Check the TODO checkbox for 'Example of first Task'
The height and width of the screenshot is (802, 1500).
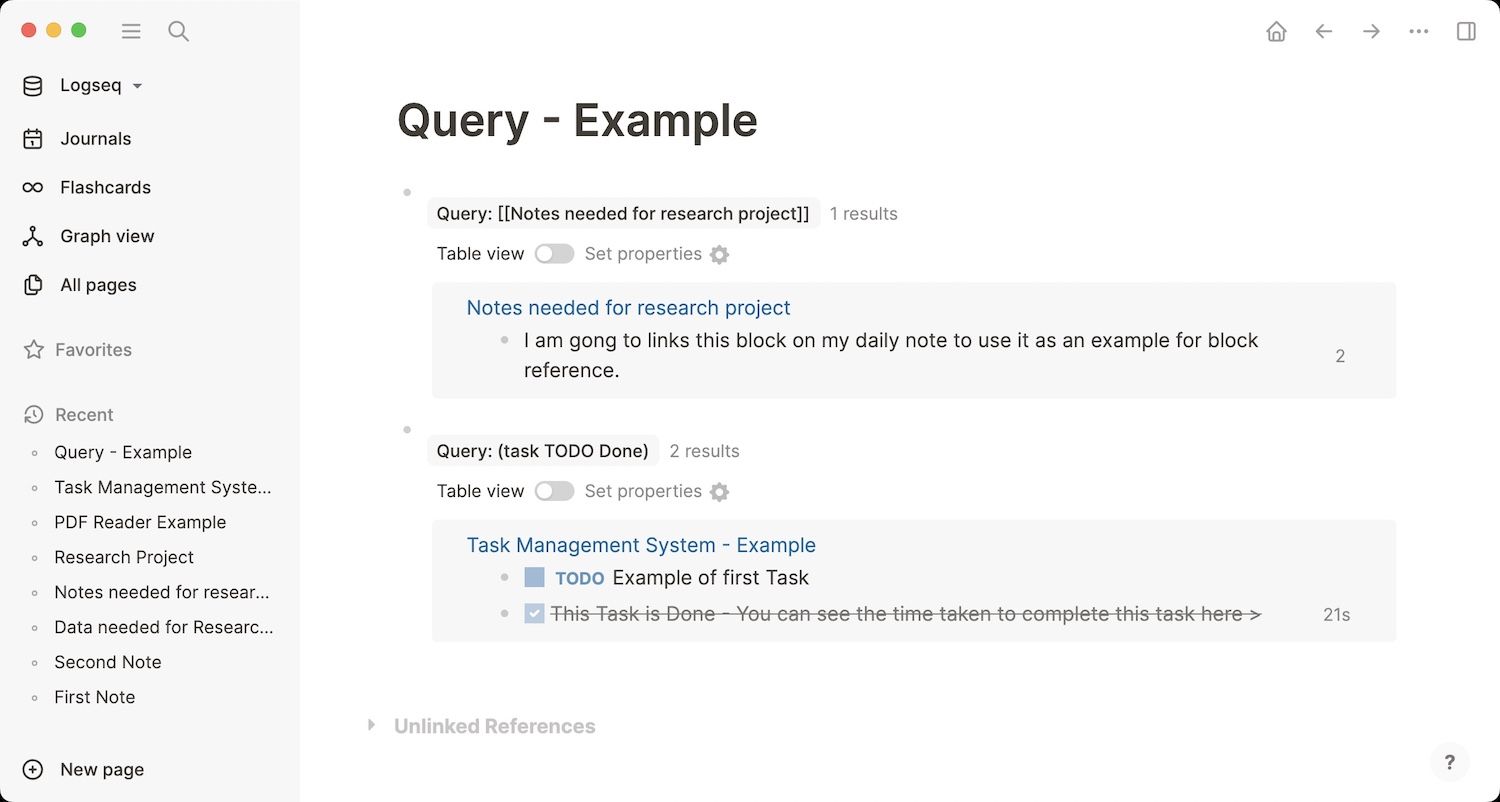(x=535, y=577)
